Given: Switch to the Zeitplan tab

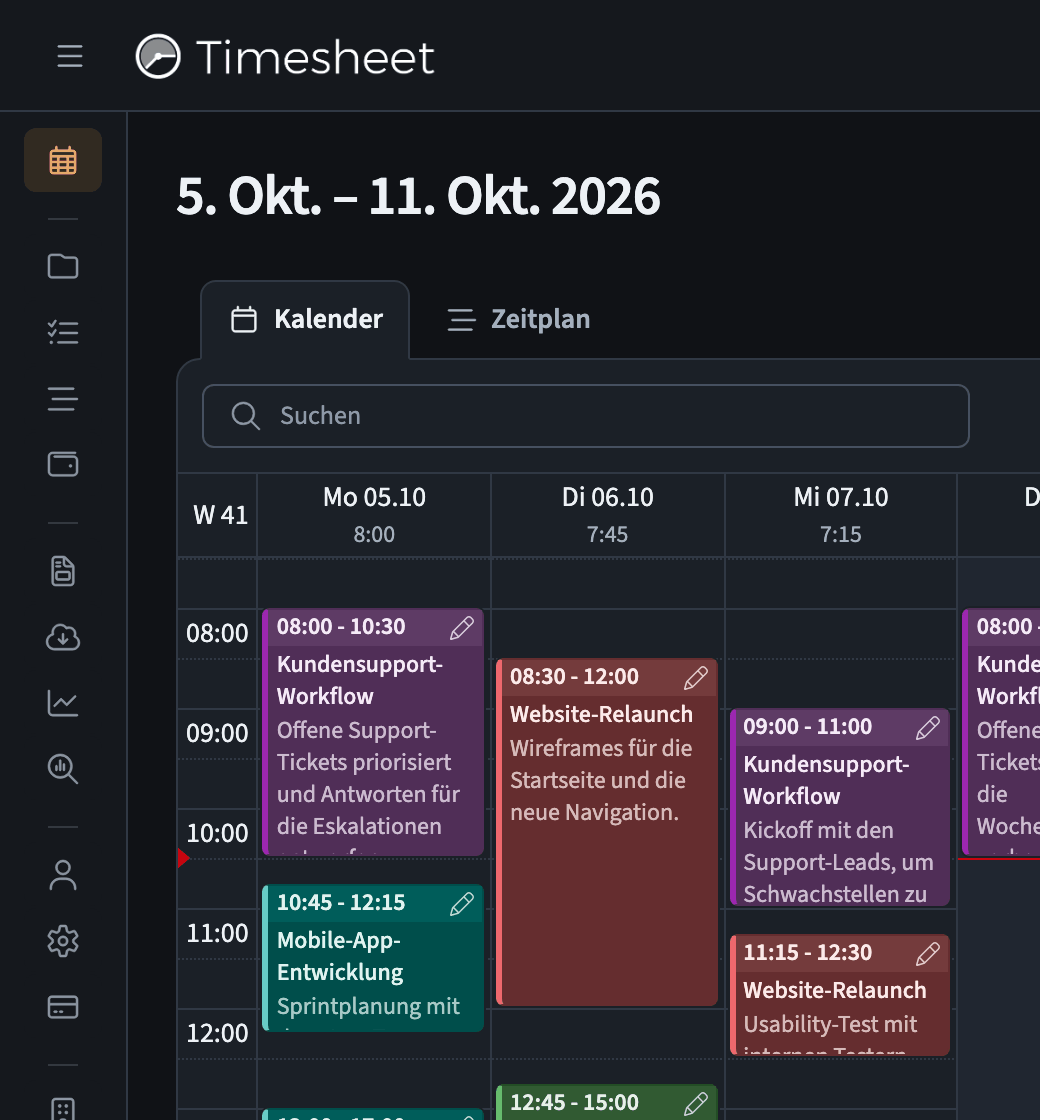Looking at the screenshot, I should coord(519,319).
